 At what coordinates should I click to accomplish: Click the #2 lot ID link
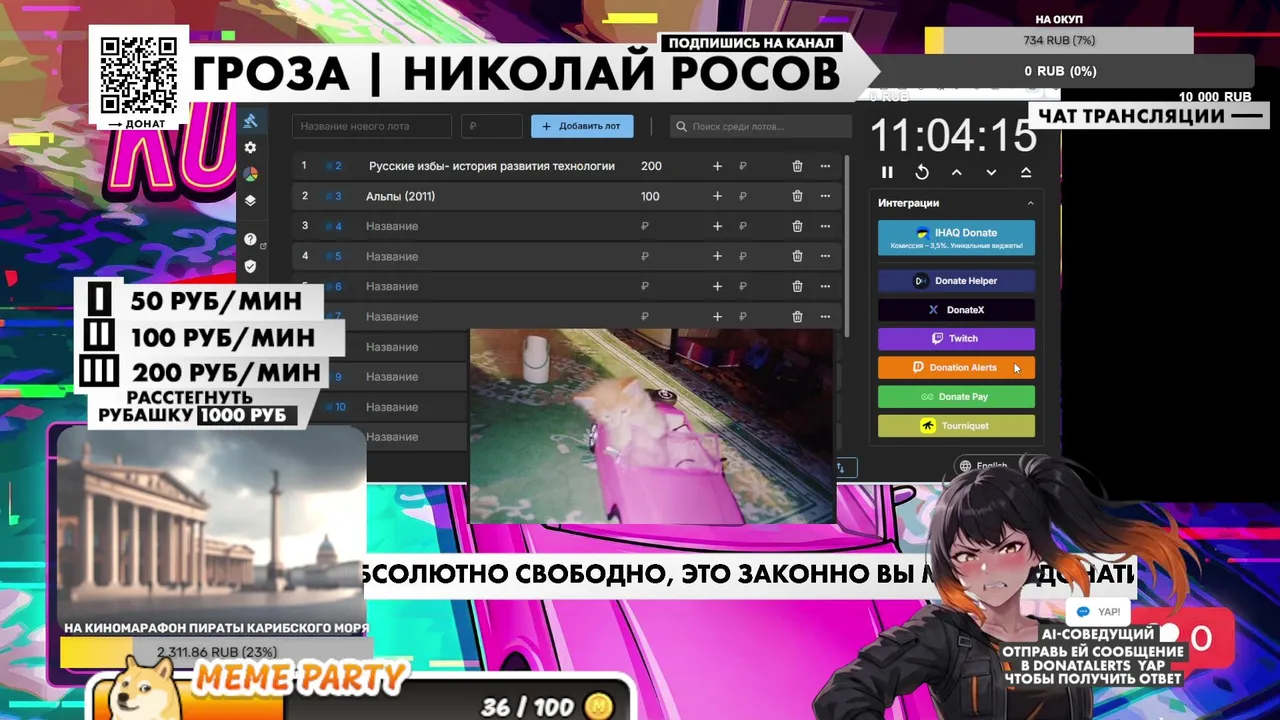coord(334,166)
